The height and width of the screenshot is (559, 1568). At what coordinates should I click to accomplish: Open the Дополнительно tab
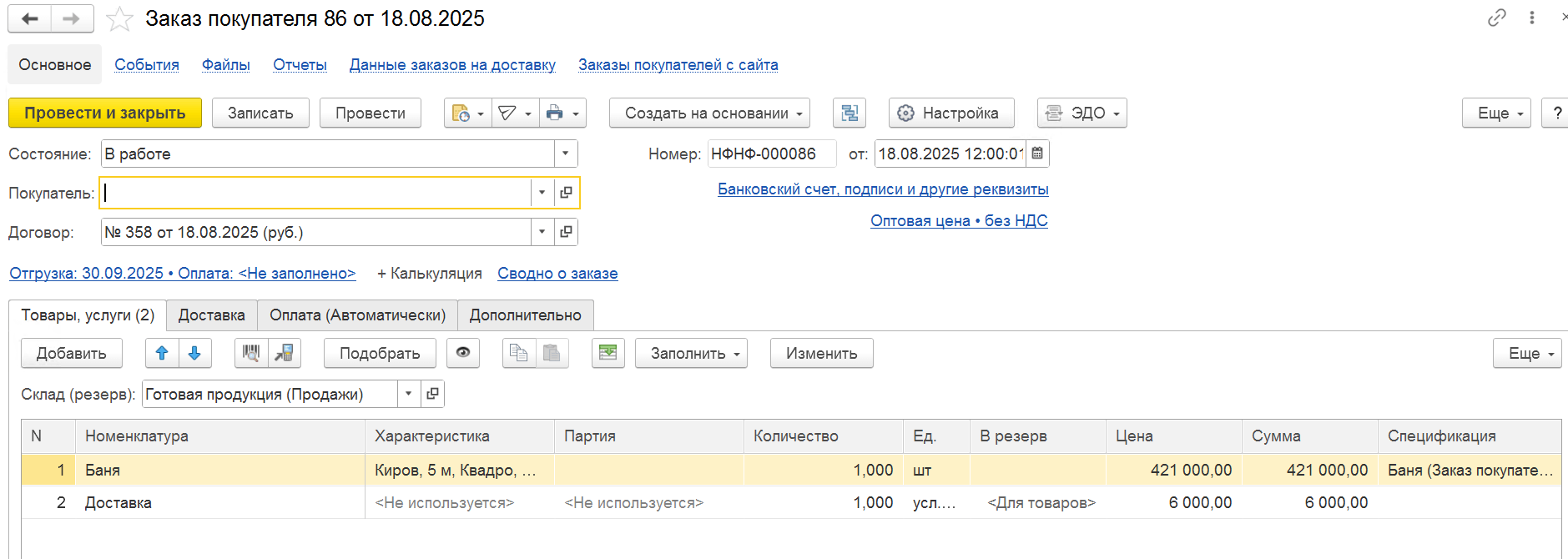coord(525,315)
